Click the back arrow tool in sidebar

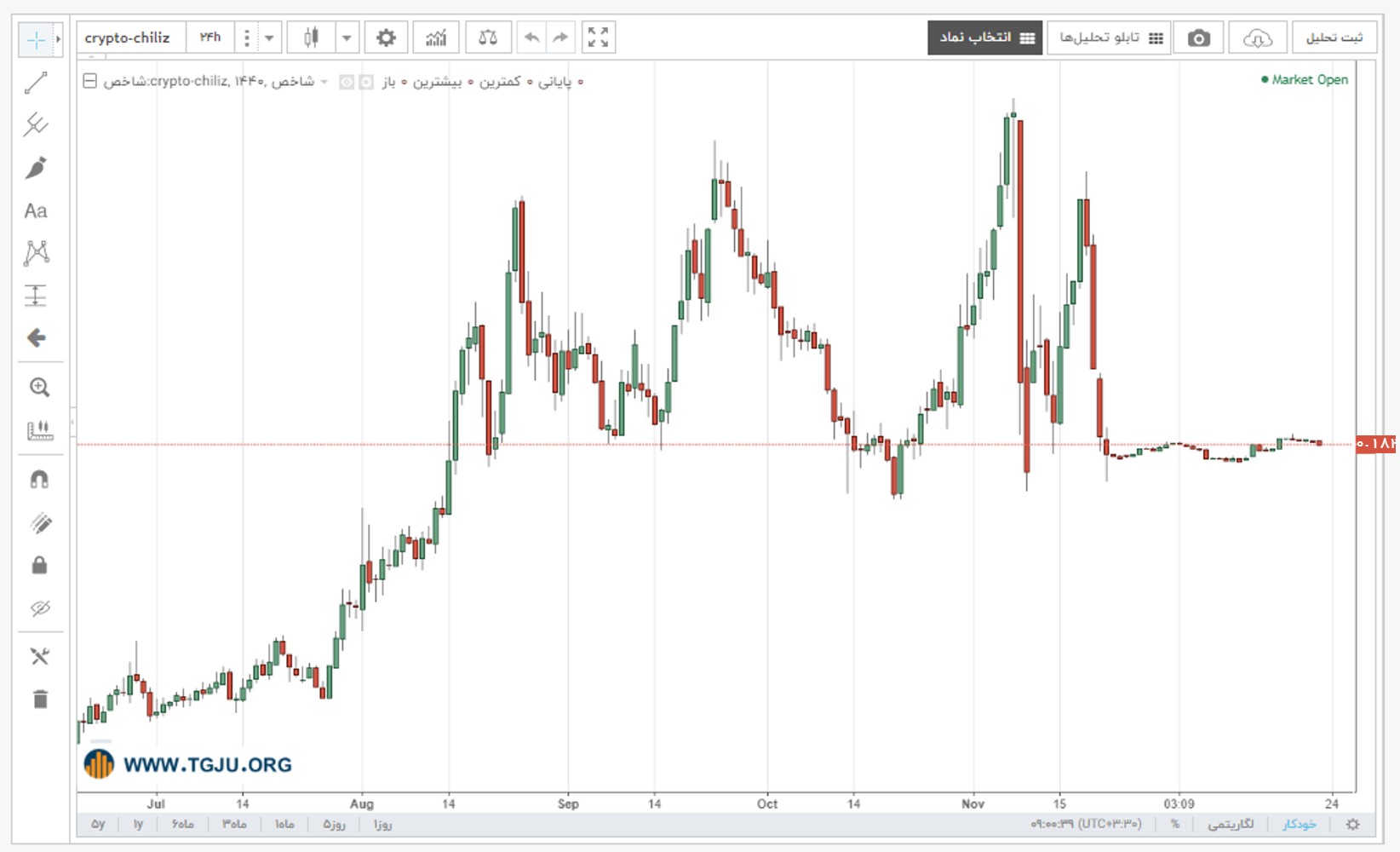36,338
